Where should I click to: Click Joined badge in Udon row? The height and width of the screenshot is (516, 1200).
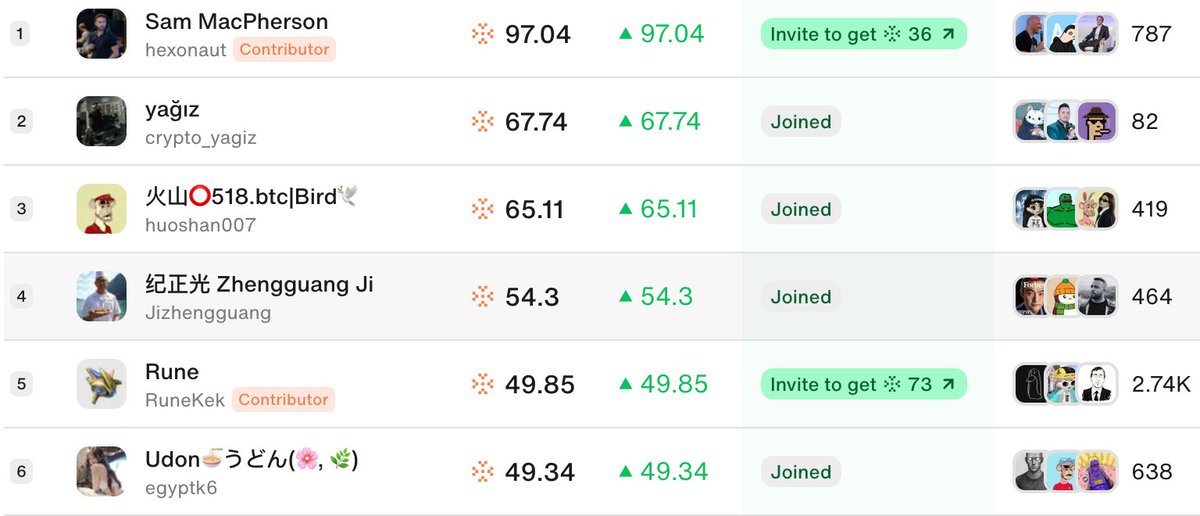click(x=801, y=472)
